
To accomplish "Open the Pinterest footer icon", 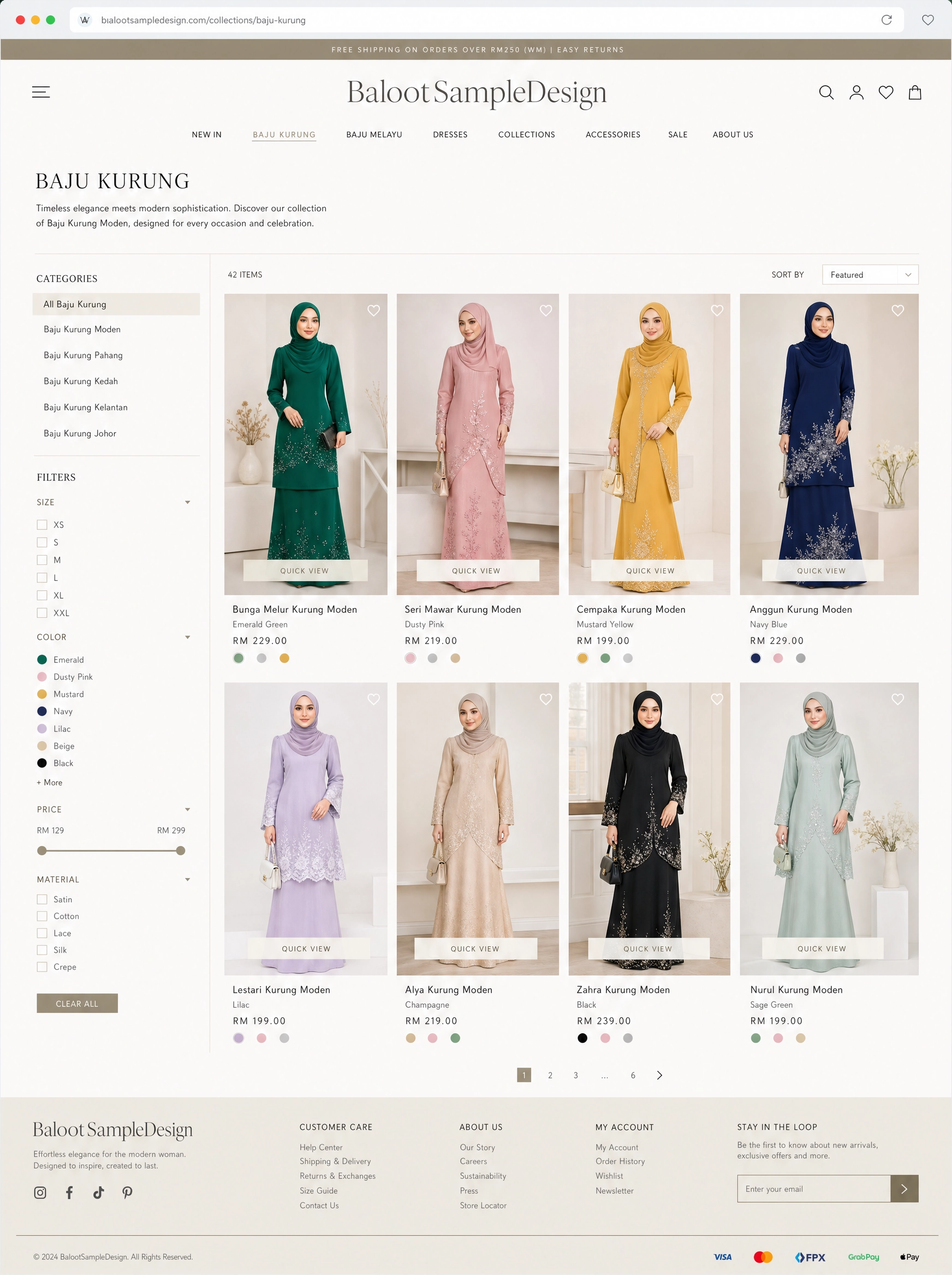I will (x=127, y=1193).
